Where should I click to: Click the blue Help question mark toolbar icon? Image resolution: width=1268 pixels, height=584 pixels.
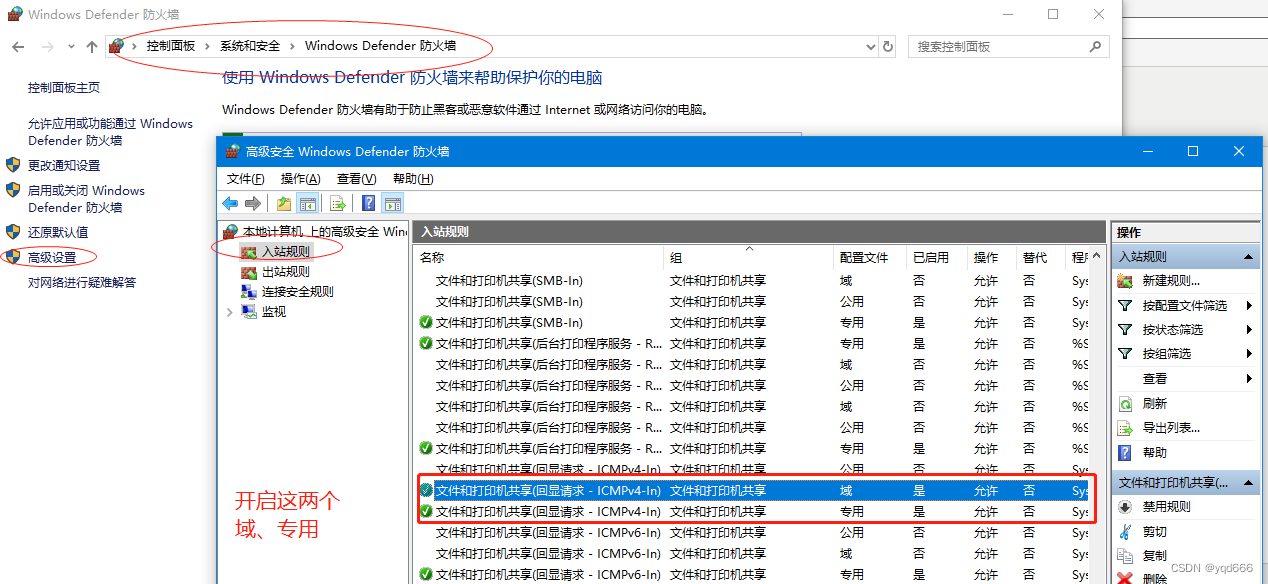[x=369, y=203]
